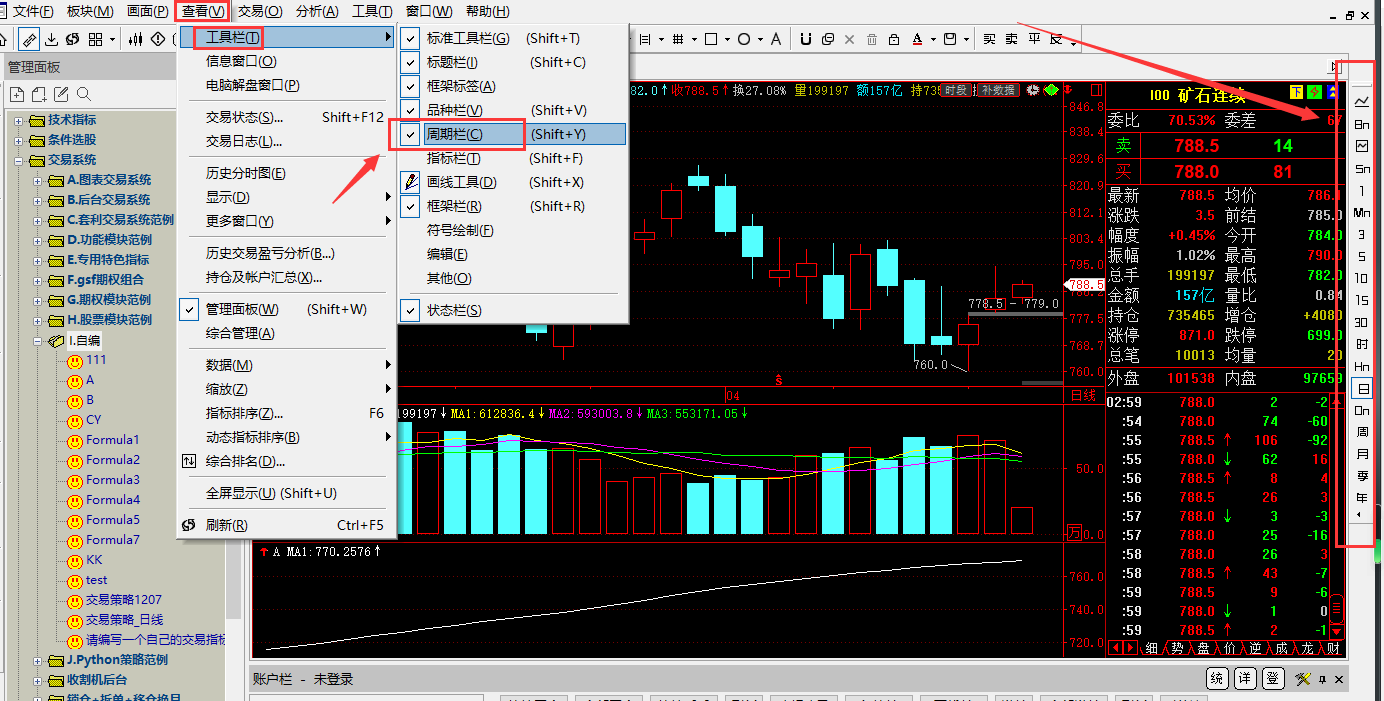Open the font color 'A' picker

(x=918, y=39)
